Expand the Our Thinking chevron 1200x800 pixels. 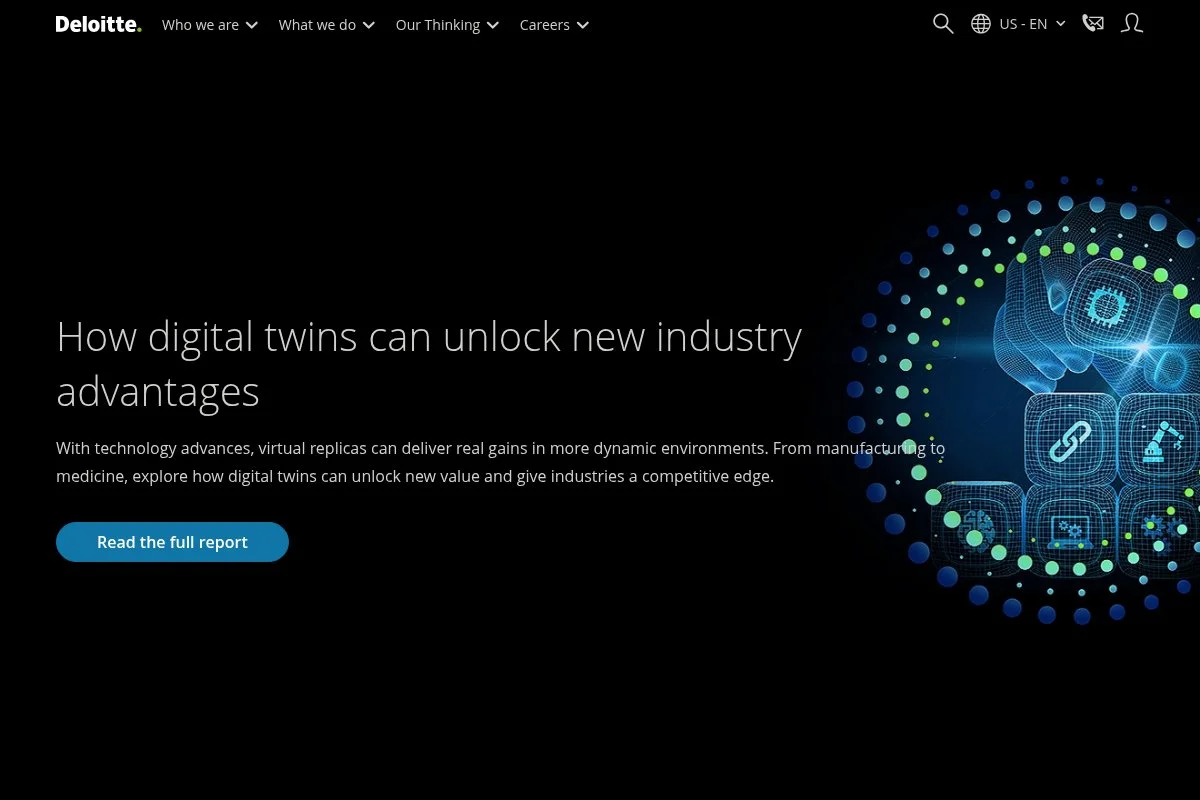click(x=494, y=25)
